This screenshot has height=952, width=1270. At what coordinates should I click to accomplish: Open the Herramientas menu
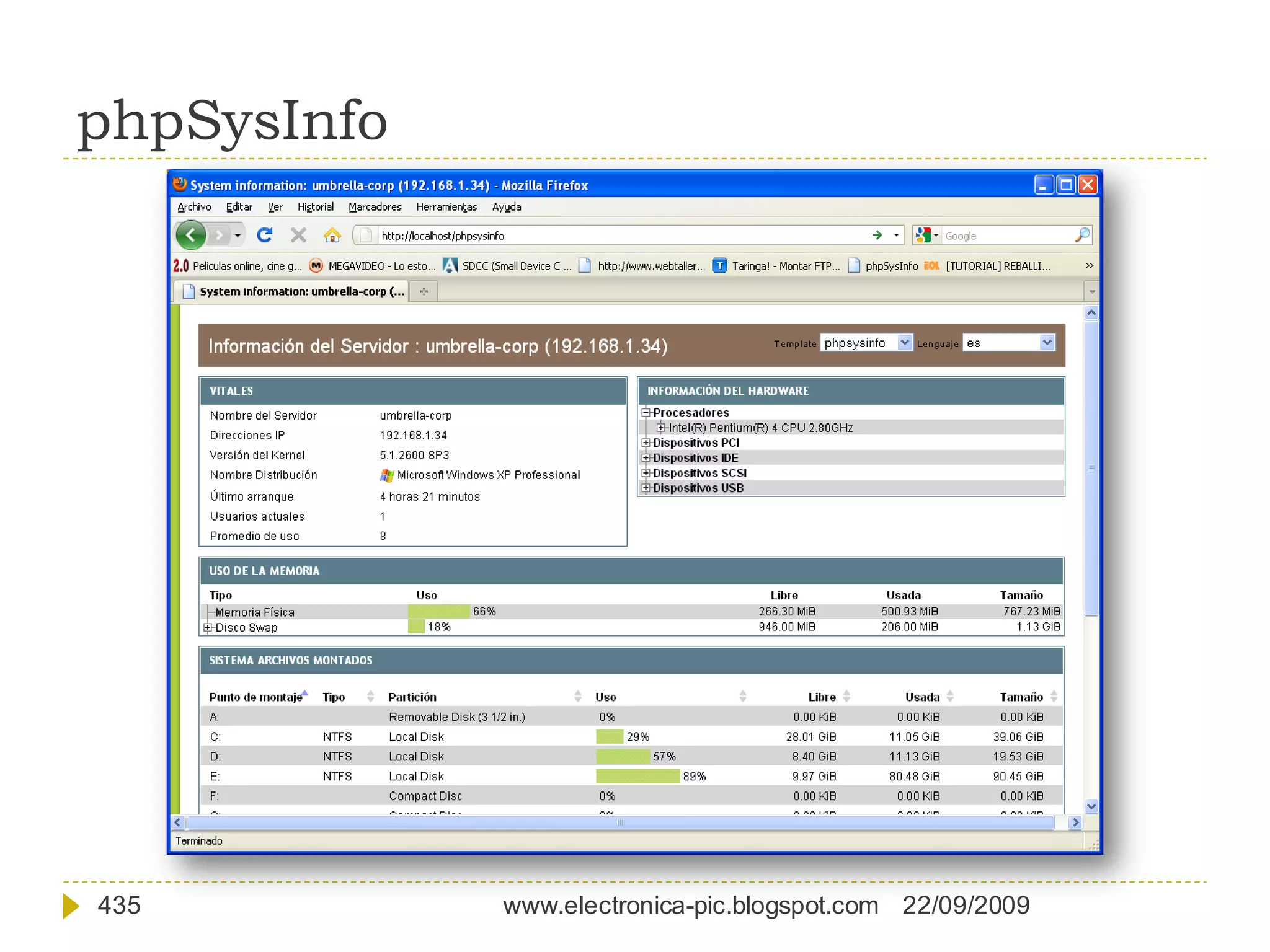point(446,207)
